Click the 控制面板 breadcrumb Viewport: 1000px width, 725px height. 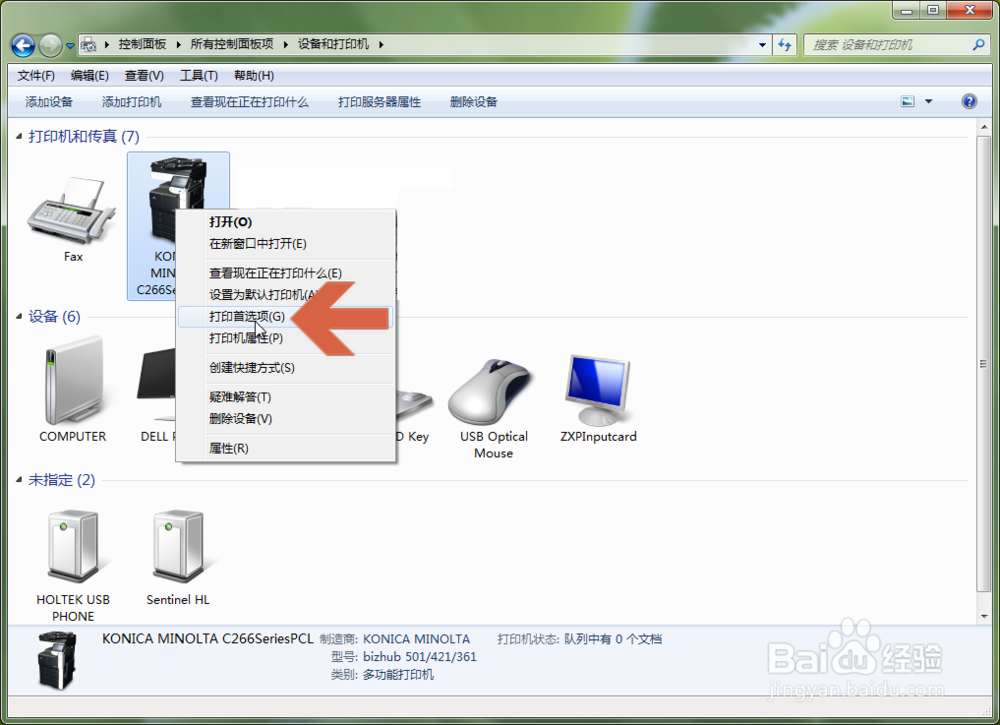[x=142, y=44]
